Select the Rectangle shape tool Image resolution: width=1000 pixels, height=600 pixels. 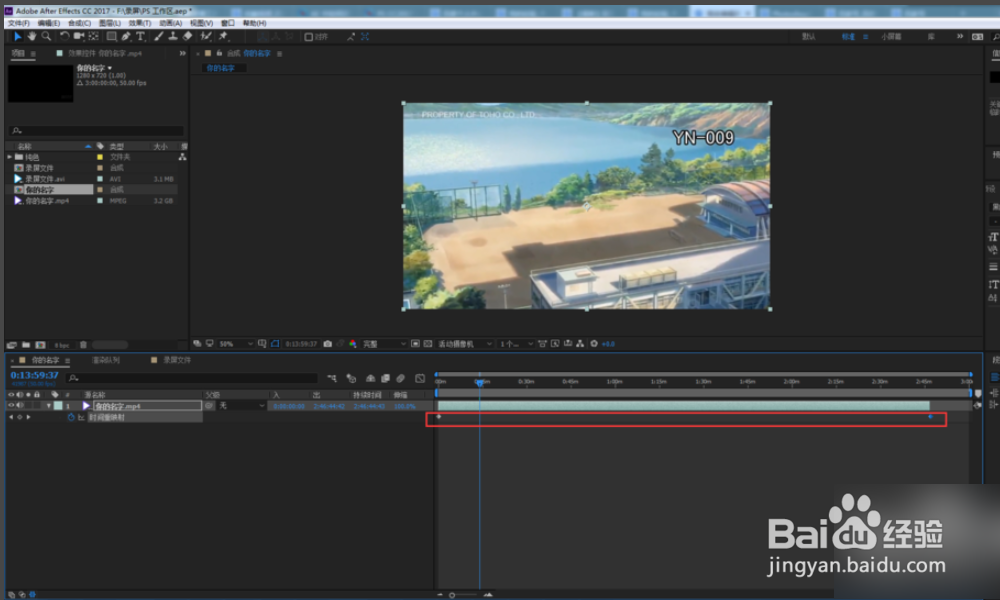click(x=112, y=36)
